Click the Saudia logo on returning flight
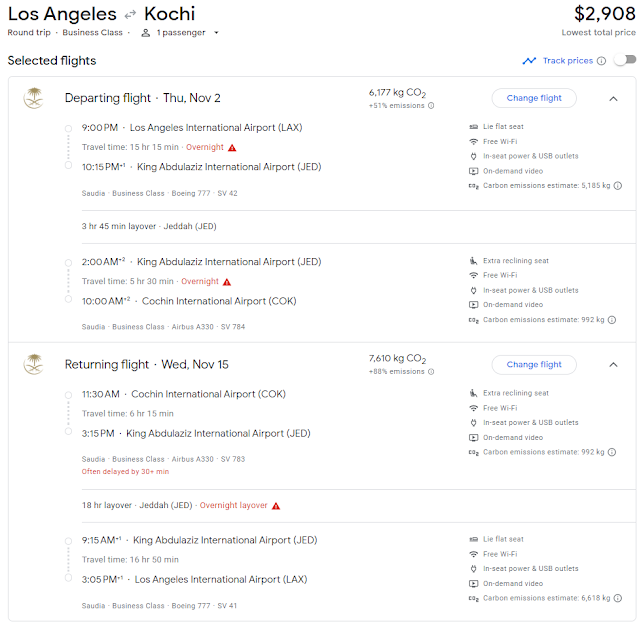This screenshot has height=626, width=639. [35, 364]
